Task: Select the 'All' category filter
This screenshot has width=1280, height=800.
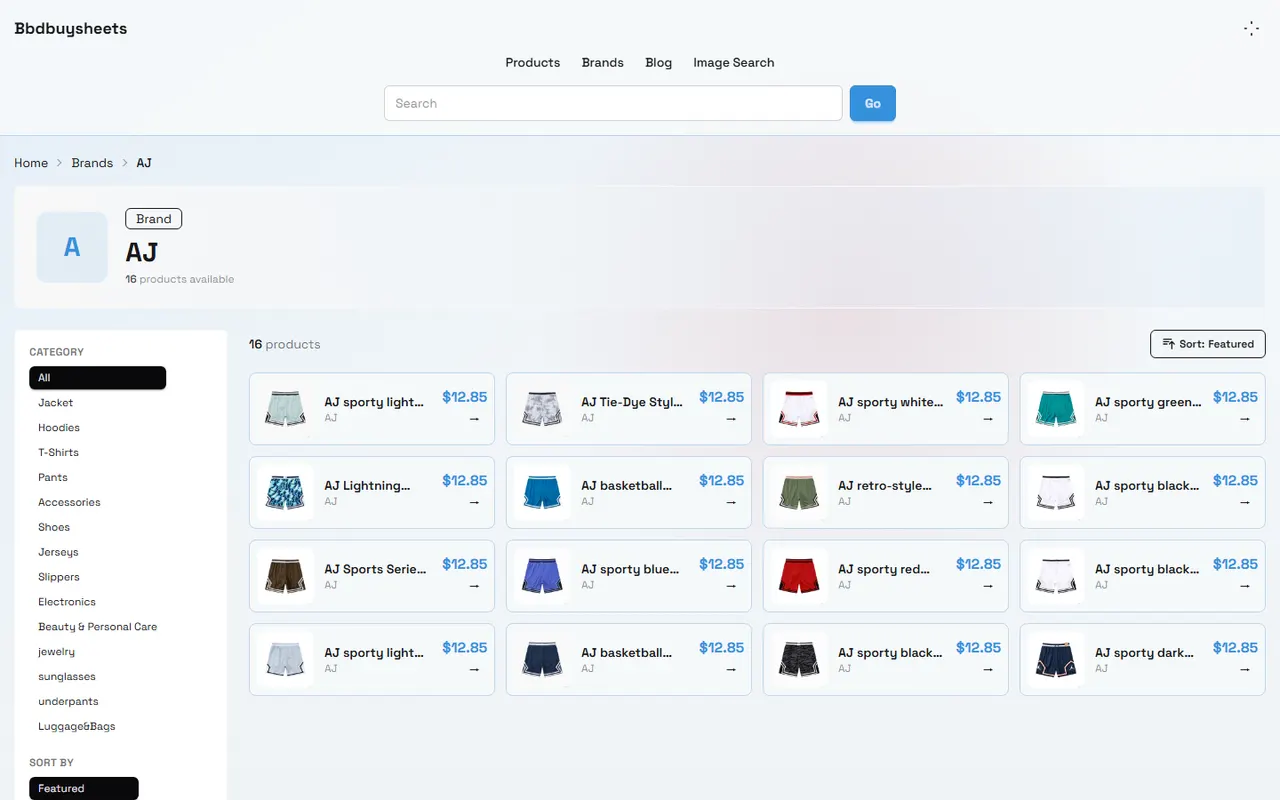Action: tap(97, 378)
